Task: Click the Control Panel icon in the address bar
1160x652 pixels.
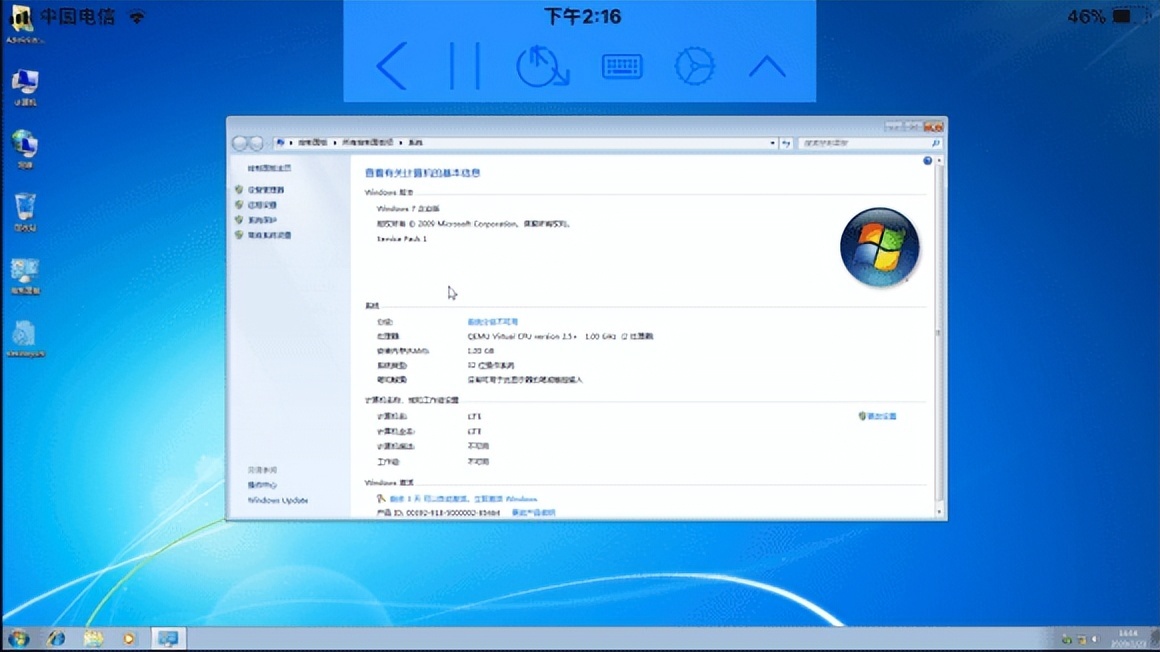Action: click(x=280, y=143)
